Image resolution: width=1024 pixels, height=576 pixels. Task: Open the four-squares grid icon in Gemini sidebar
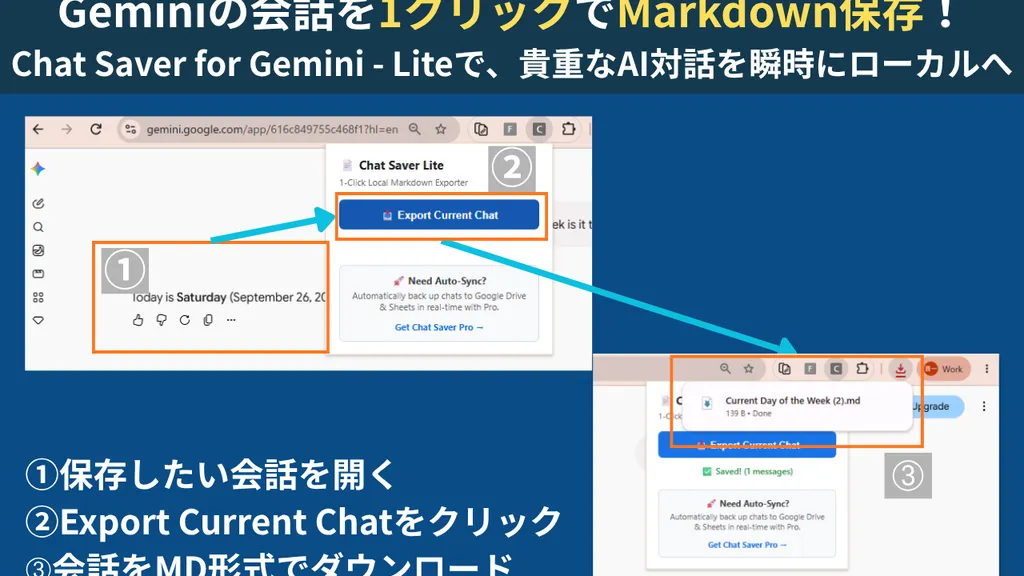point(38,297)
